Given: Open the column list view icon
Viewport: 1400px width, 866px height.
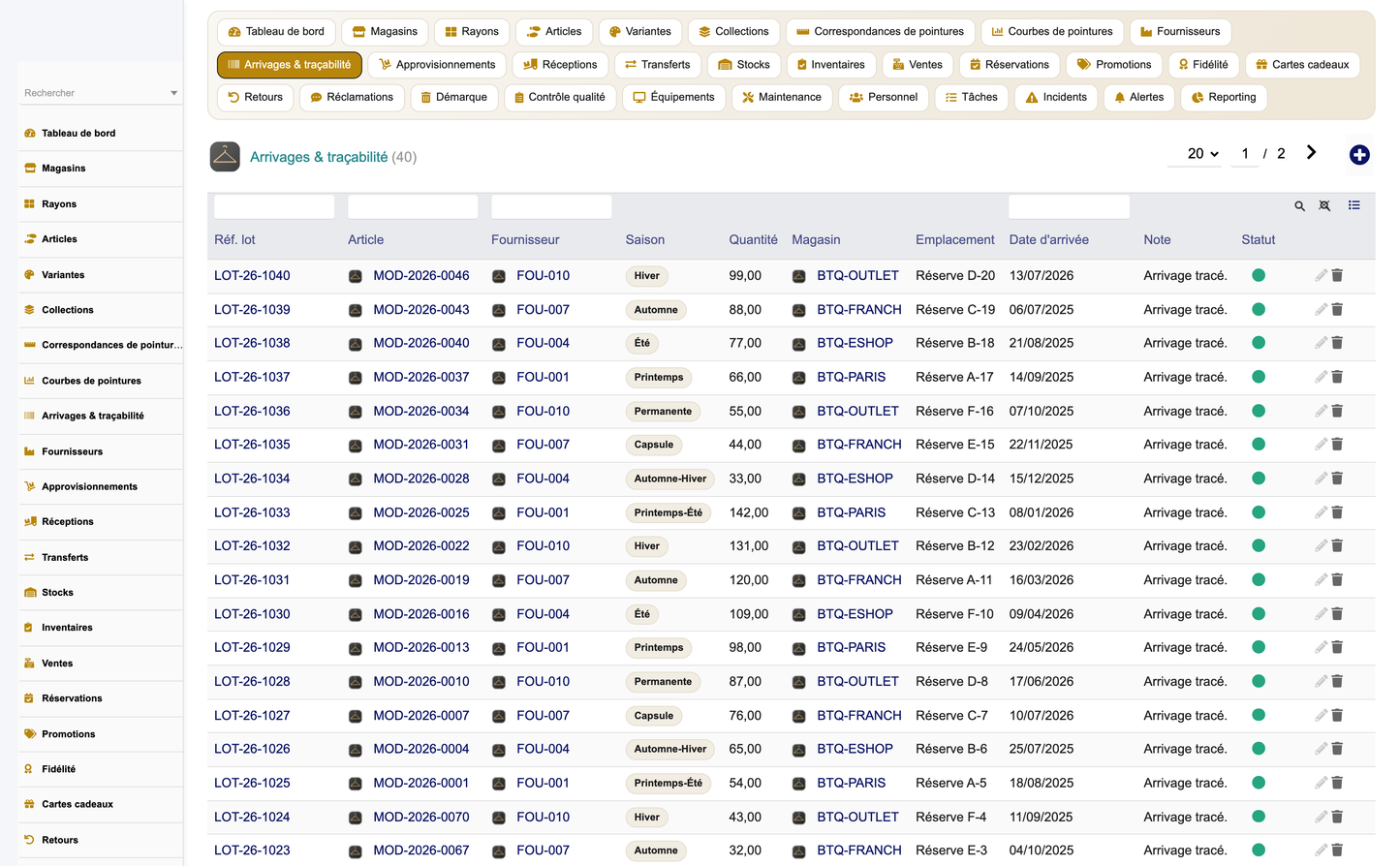Looking at the screenshot, I should (x=1354, y=205).
